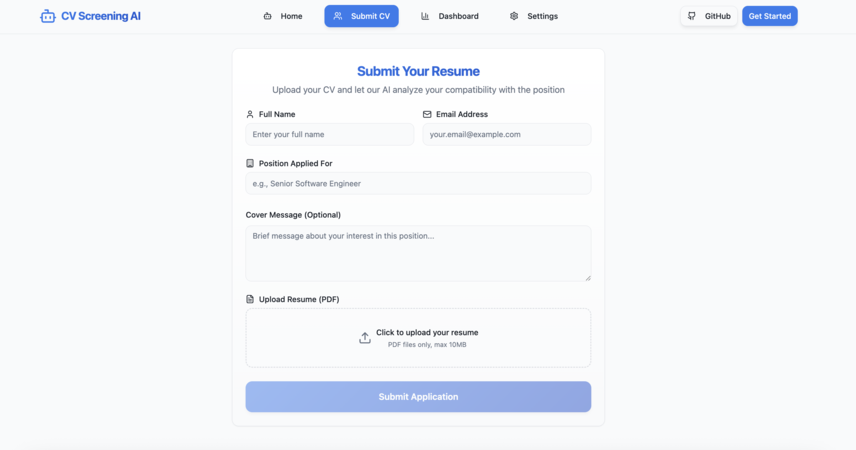The width and height of the screenshot is (856, 450).
Task: Go to the Settings nav item
Action: (x=534, y=16)
